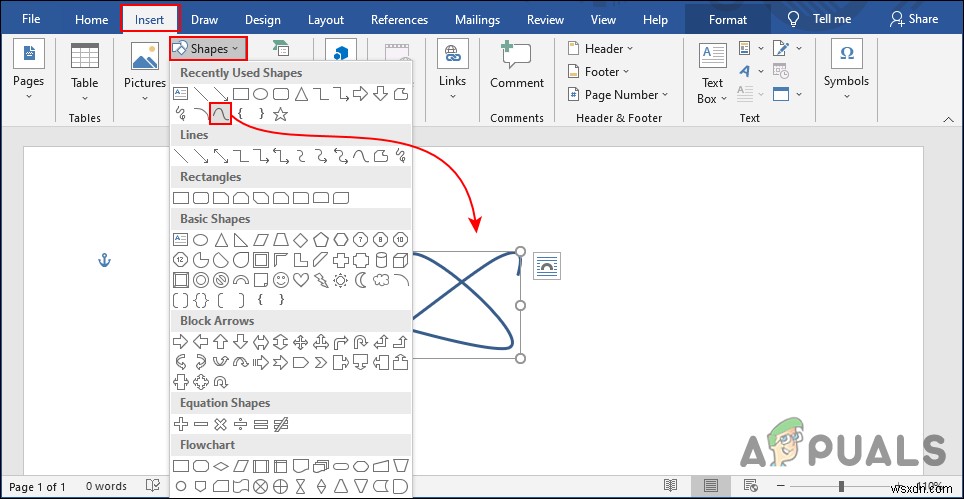Insert the Smiley Face basic shape
Viewport: 964px width, 499px height.
point(280,280)
